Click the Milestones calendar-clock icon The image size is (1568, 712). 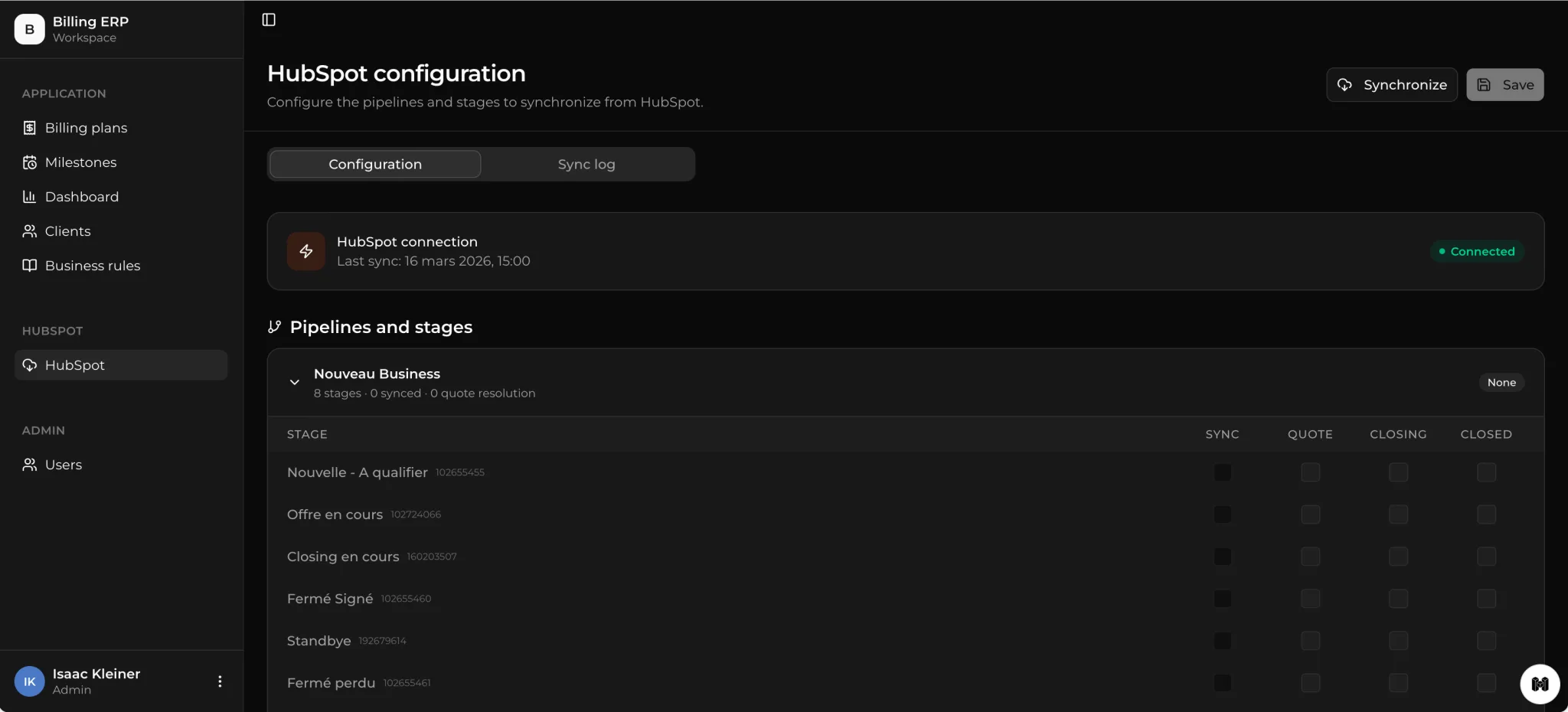click(x=30, y=162)
